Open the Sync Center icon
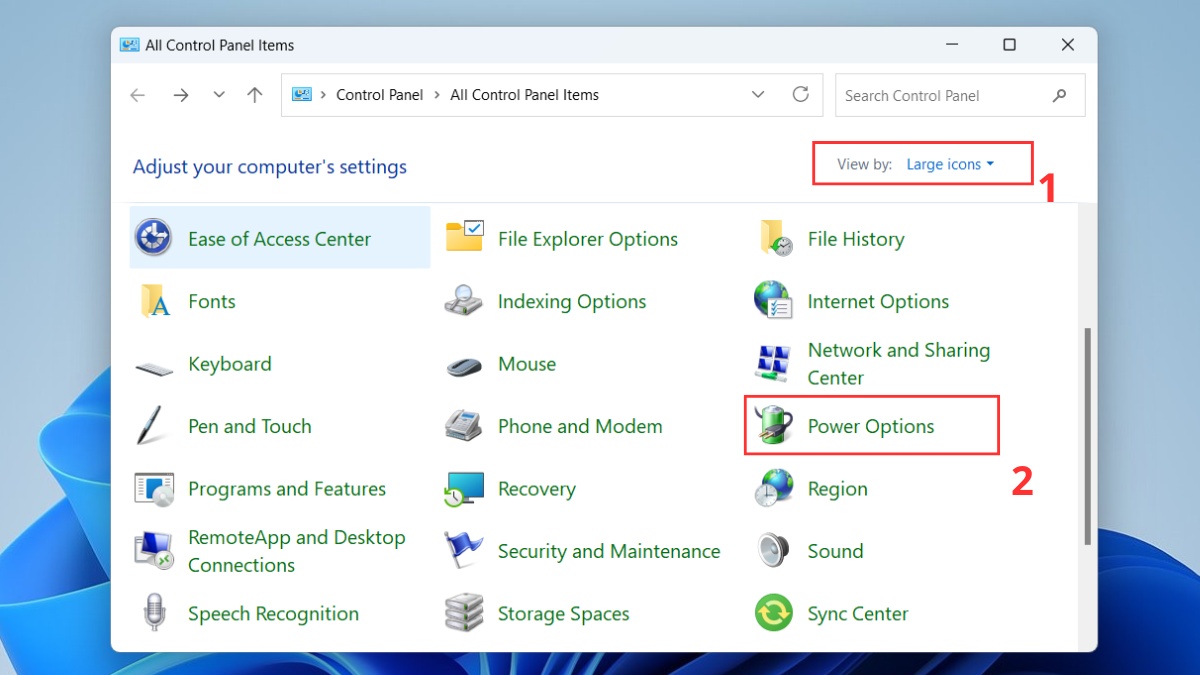1200x675 pixels. point(773,613)
